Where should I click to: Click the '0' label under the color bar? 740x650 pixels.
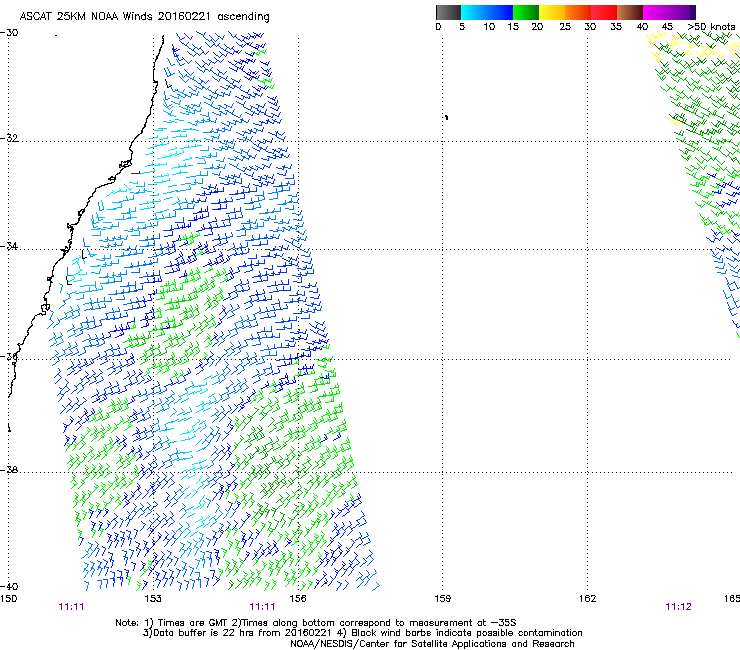[438, 27]
